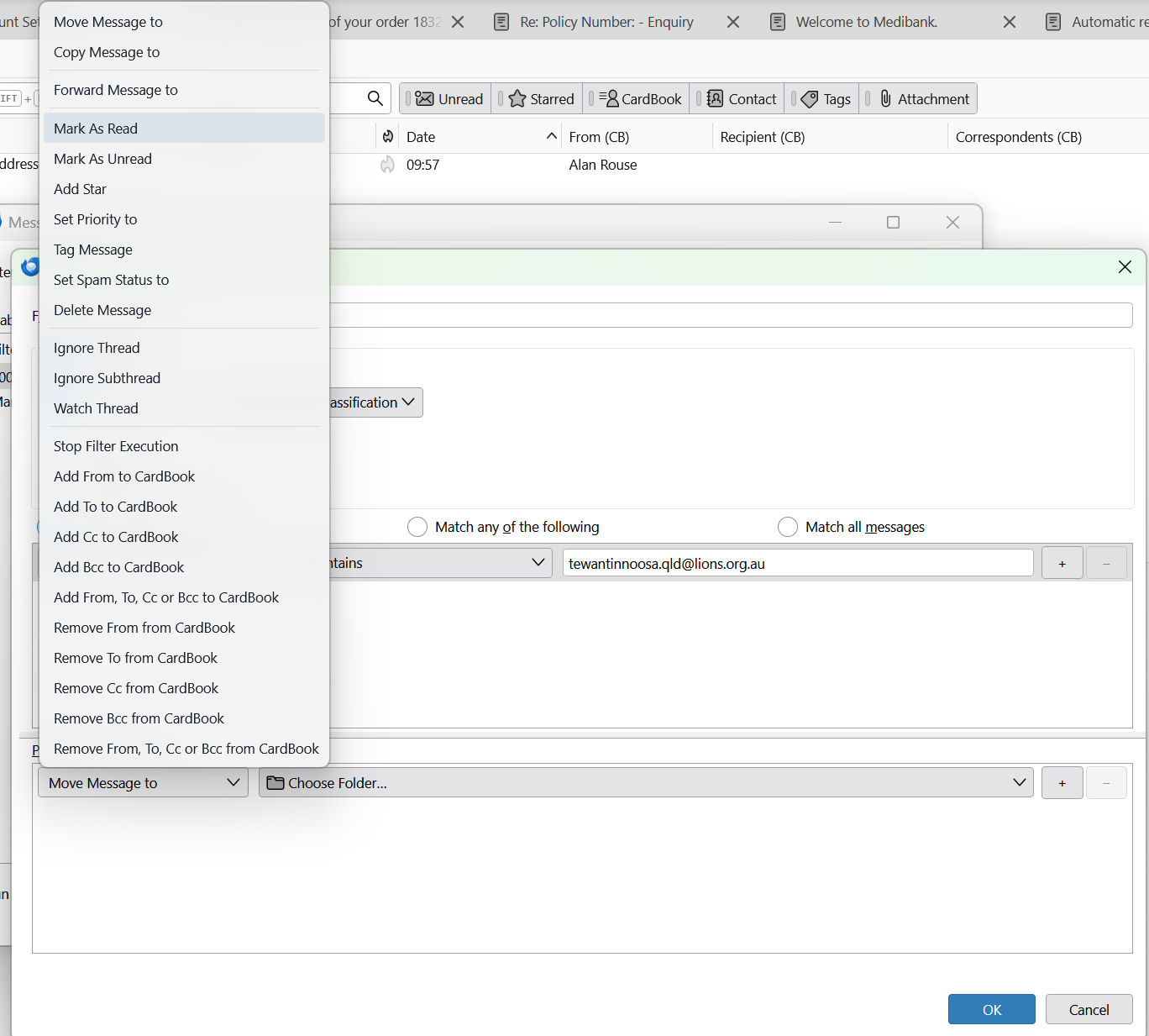
Task: Select Remove From from CardBook
Action: click(x=184, y=628)
